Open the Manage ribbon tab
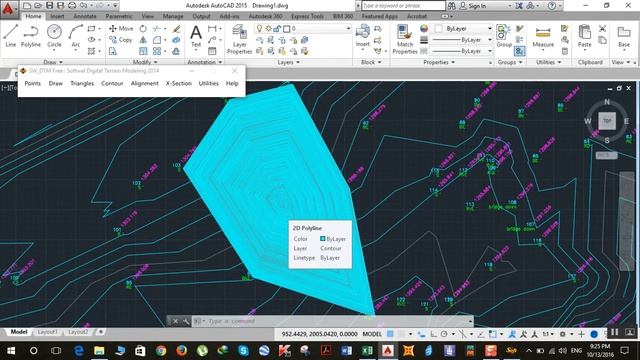Screen dimensions: 640x360 pos(173,16)
